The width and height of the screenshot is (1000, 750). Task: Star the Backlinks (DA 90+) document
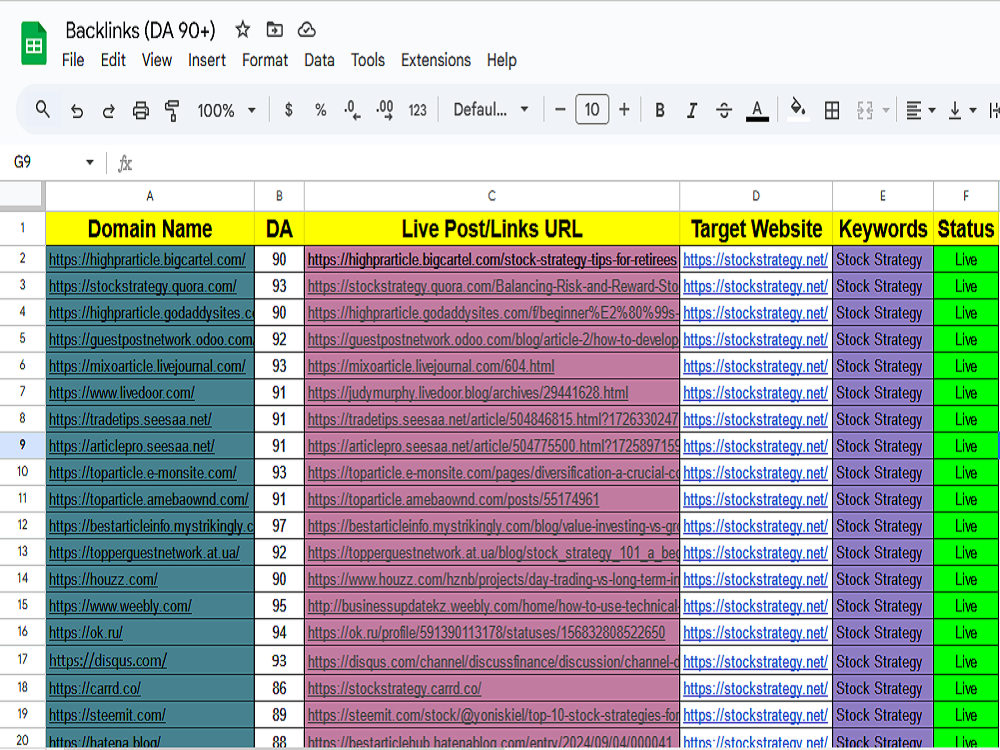tap(242, 29)
